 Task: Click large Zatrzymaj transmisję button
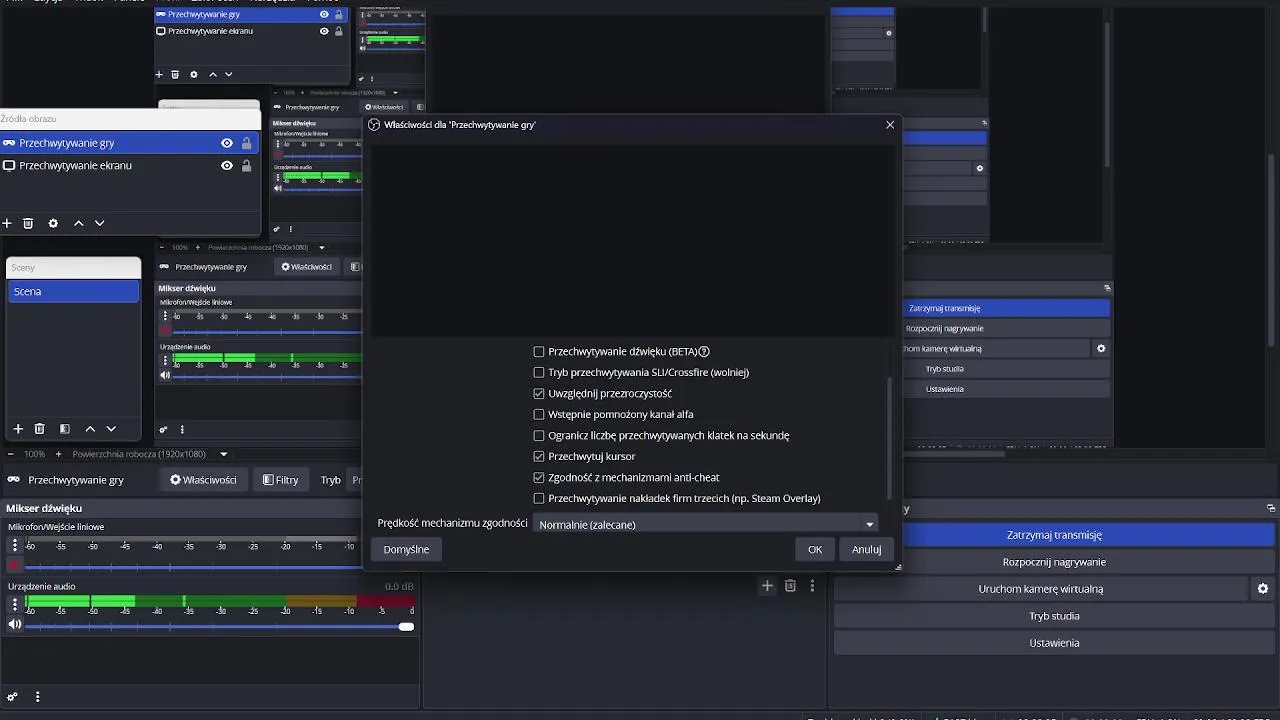1054,535
